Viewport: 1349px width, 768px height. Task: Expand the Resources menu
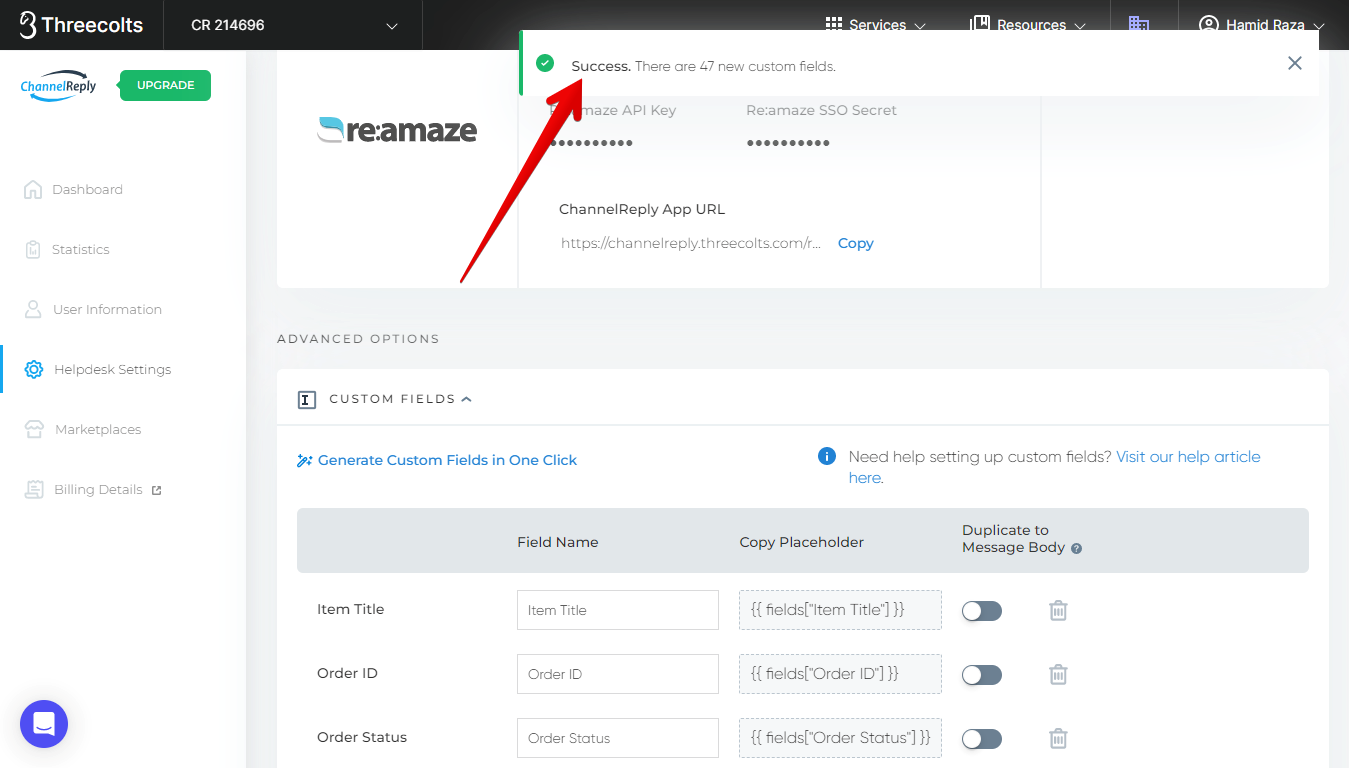tap(1028, 25)
